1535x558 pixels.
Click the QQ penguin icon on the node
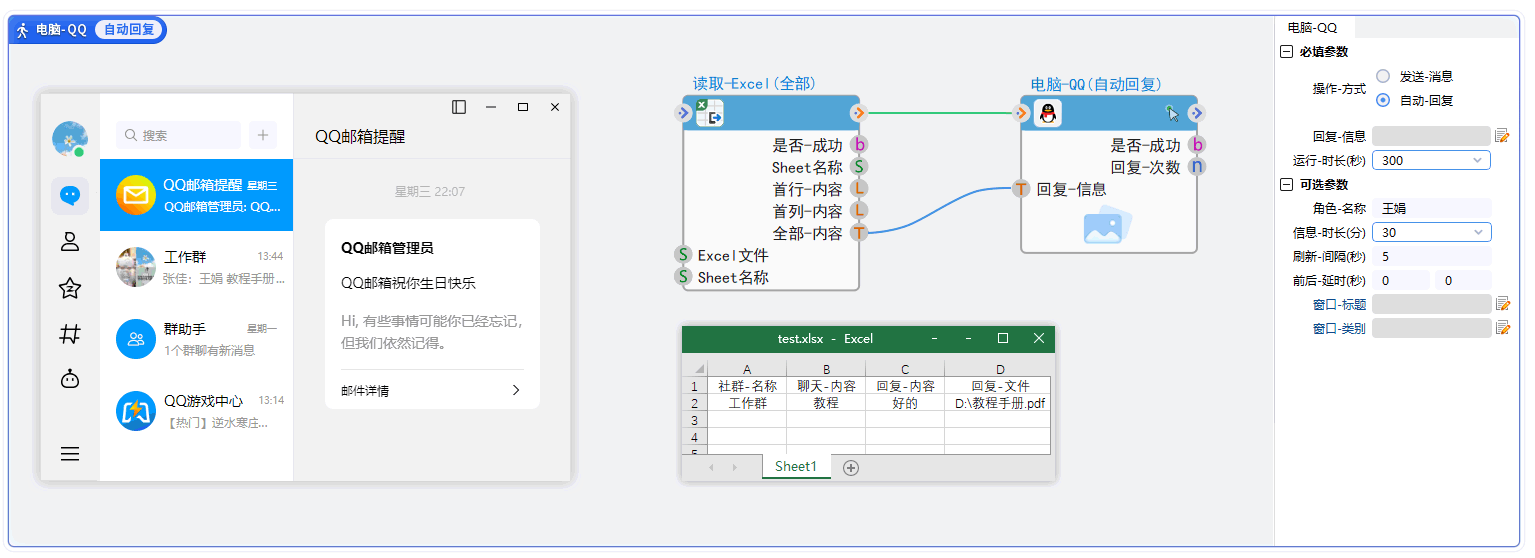click(x=1047, y=113)
